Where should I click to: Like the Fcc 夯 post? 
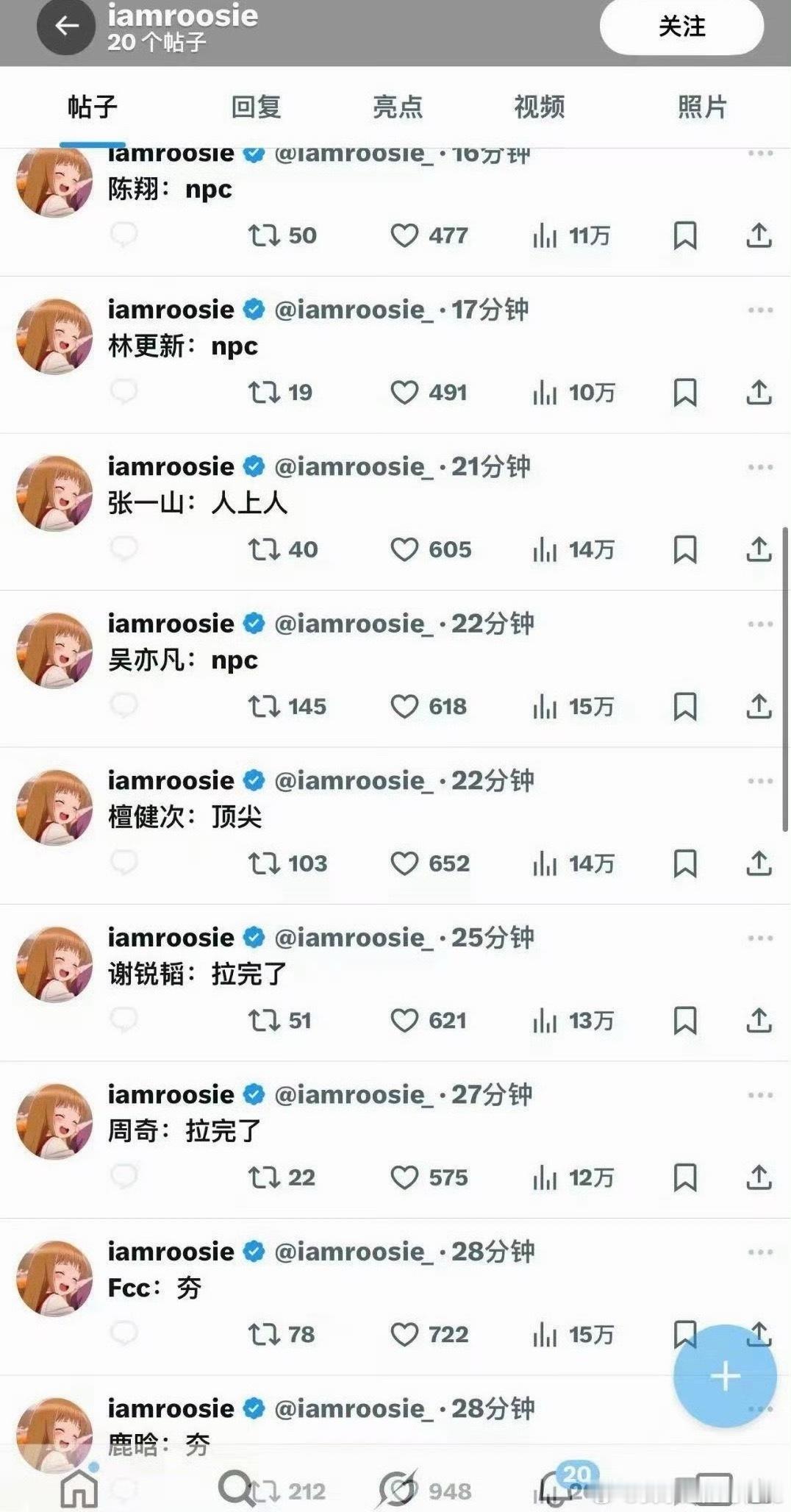click(429, 1334)
